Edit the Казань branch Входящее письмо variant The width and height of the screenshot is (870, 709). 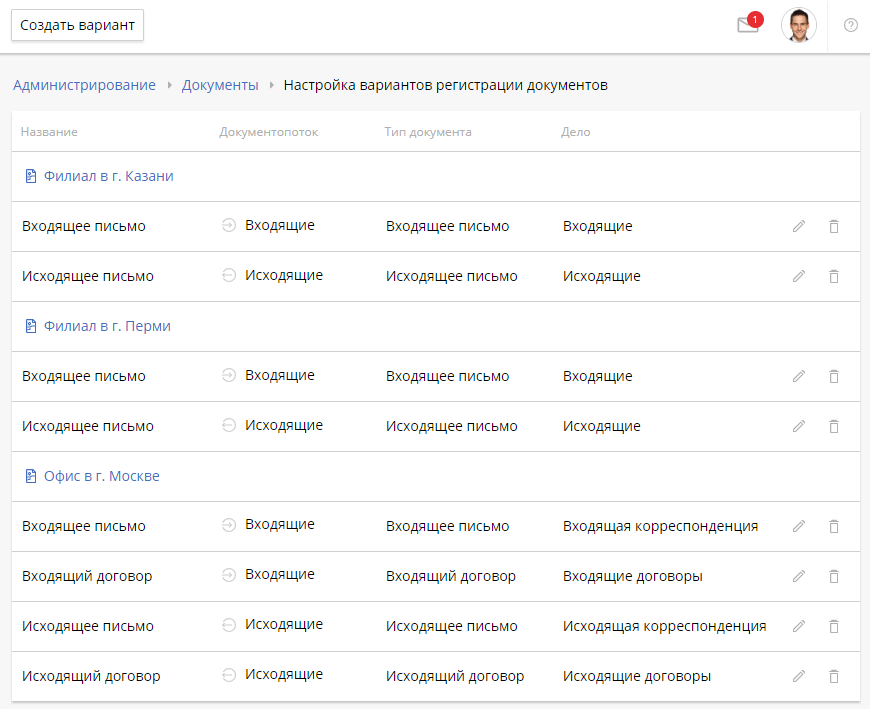[x=798, y=226]
